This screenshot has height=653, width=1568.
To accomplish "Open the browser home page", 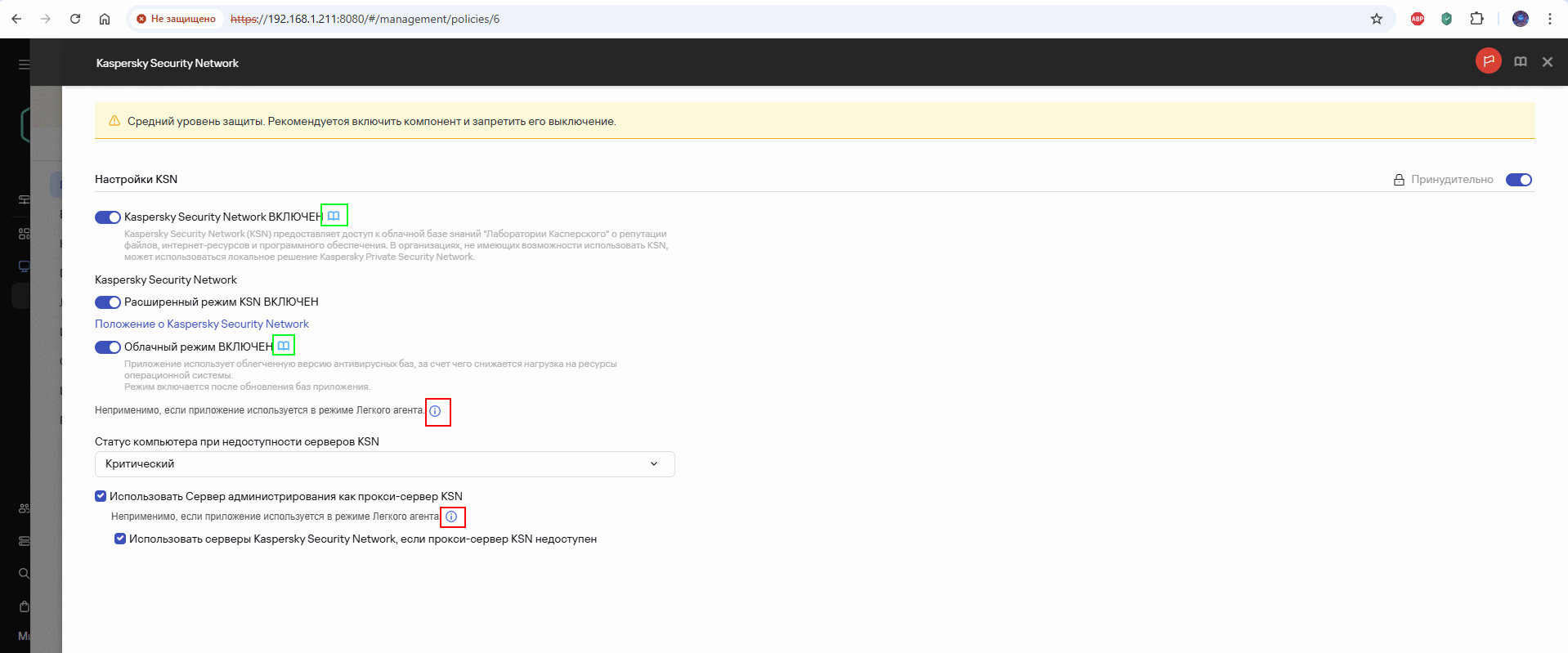I will click(105, 19).
